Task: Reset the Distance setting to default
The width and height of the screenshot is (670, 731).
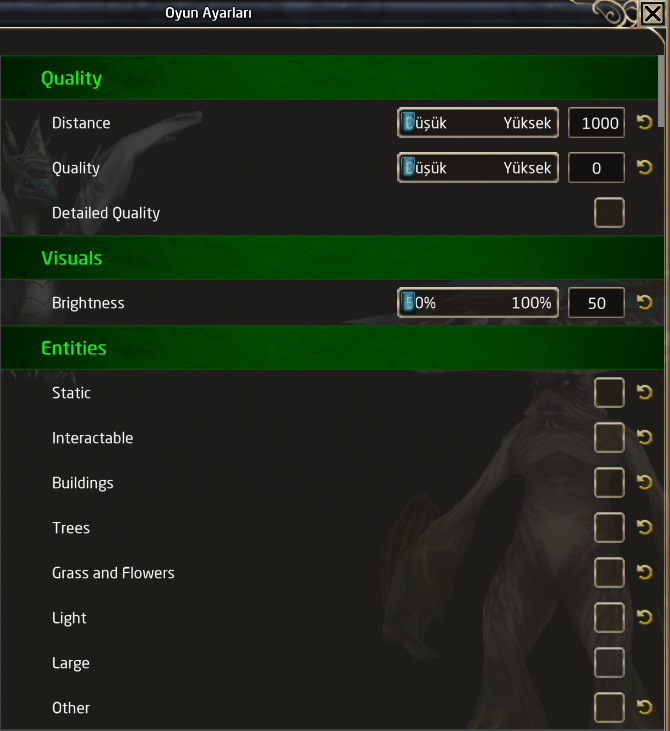Action: pos(644,122)
